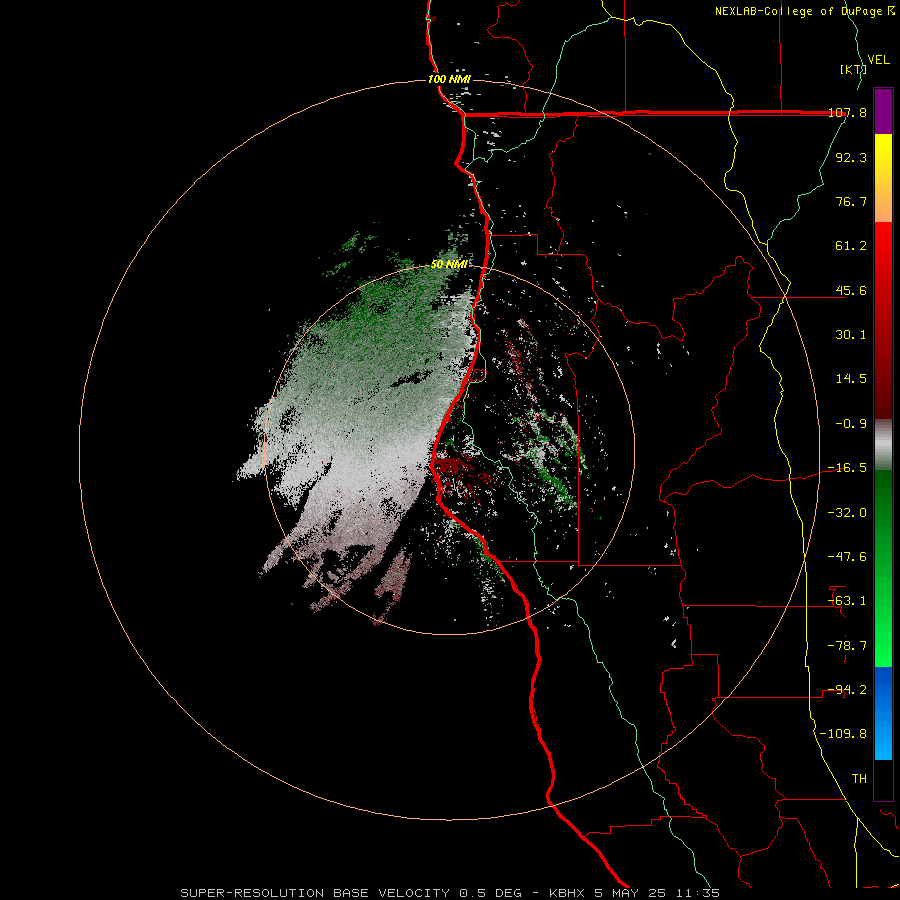The height and width of the screenshot is (900, 900).
Task: Select the -16.5 scale value
Action: coord(847,468)
